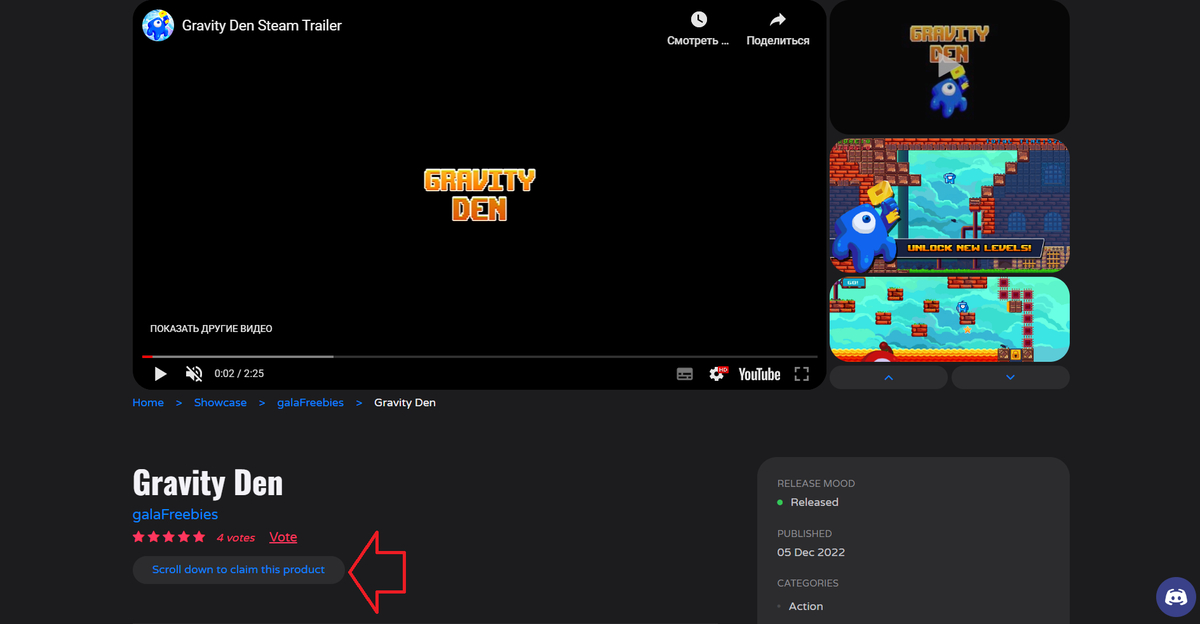Enter fullscreen using the fullscreen icon
Viewport: 1200px width, 624px height.
[801, 373]
